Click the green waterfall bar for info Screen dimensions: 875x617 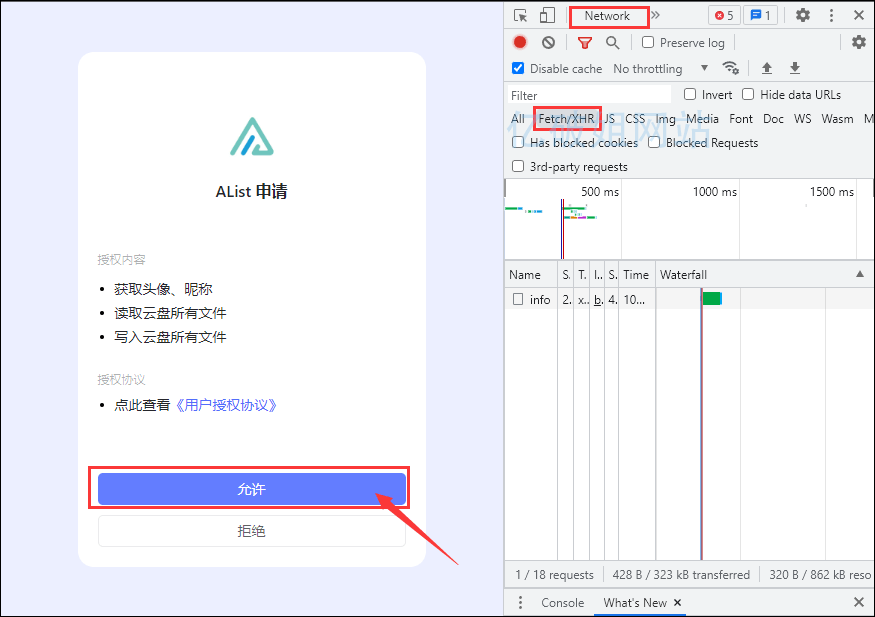click(x=711, y=298)
